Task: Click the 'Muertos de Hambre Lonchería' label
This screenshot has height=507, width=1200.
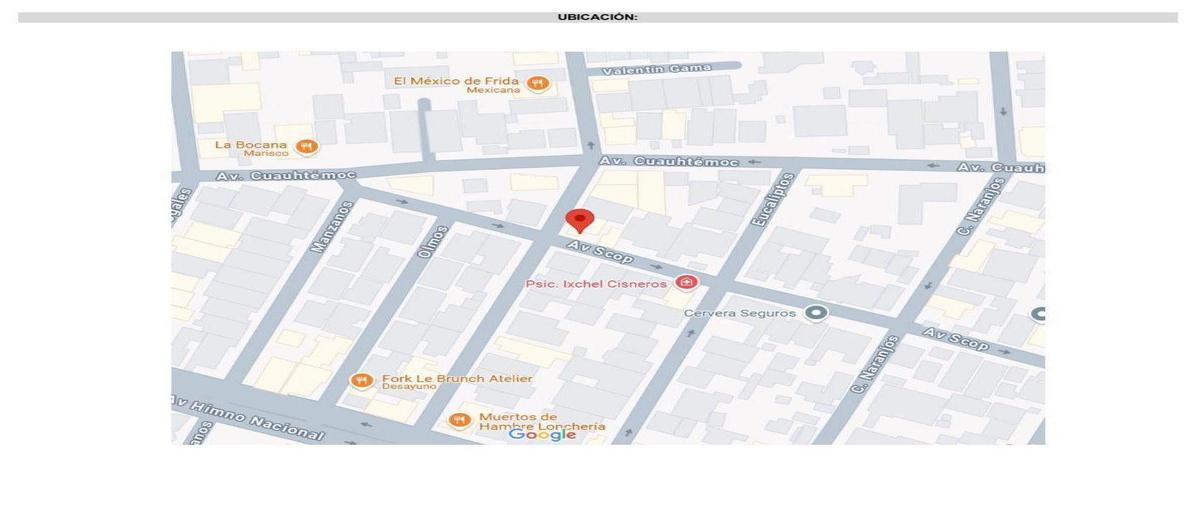Action: point(542,421)
